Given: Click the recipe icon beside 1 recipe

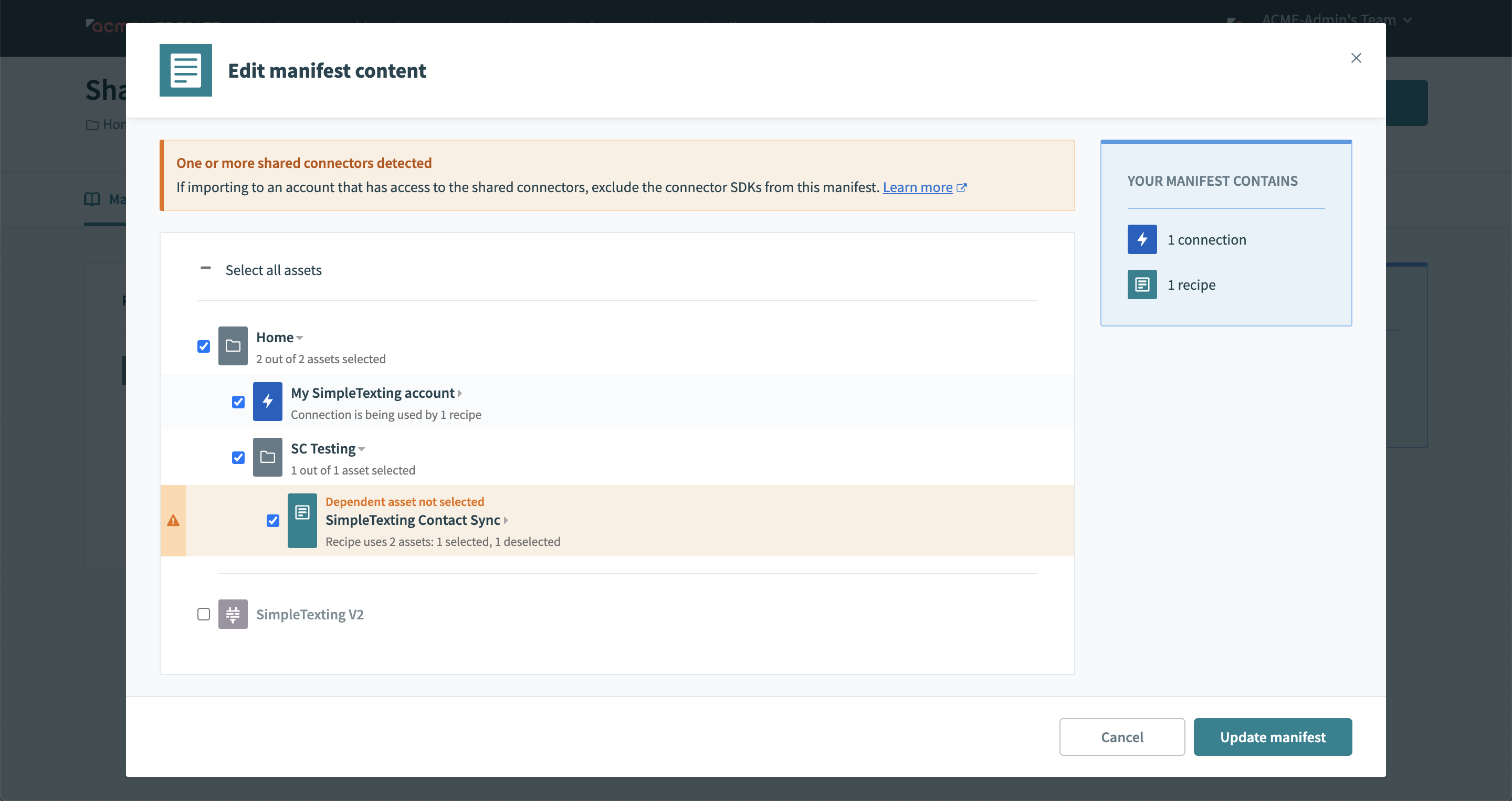Looking at the screenshot, I should click(x=1142, y=284).
